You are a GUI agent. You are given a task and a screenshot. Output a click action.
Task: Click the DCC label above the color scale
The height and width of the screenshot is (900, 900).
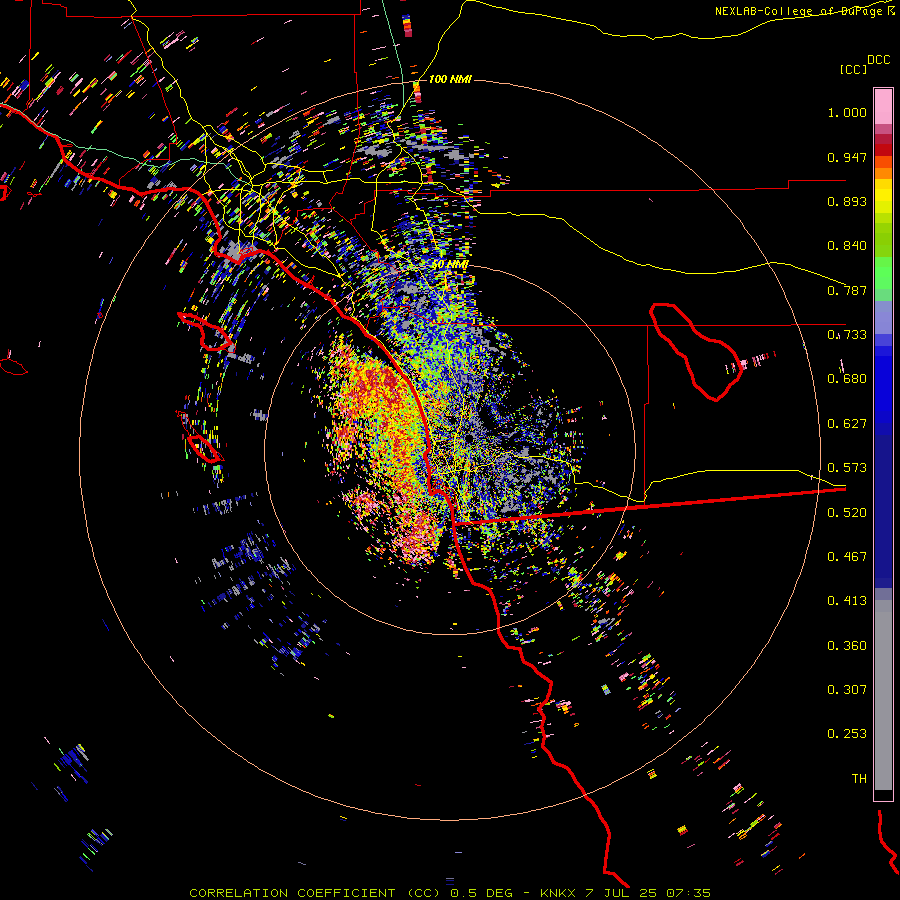(879, 60)
